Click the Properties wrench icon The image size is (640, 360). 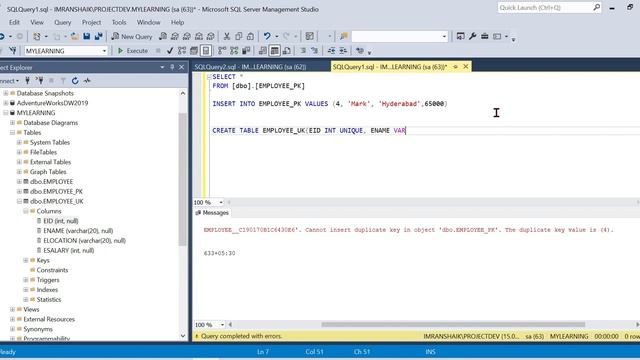coord(473,37)
